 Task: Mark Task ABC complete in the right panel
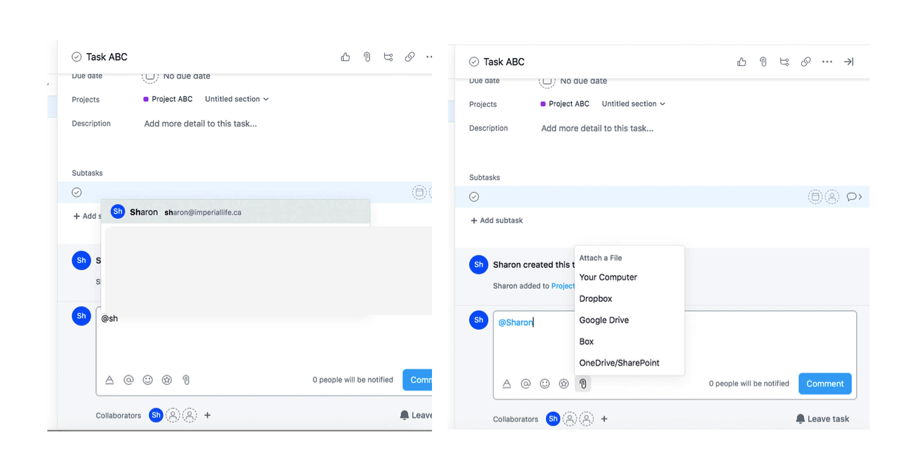pyautogui.click(x=474, y=62)
